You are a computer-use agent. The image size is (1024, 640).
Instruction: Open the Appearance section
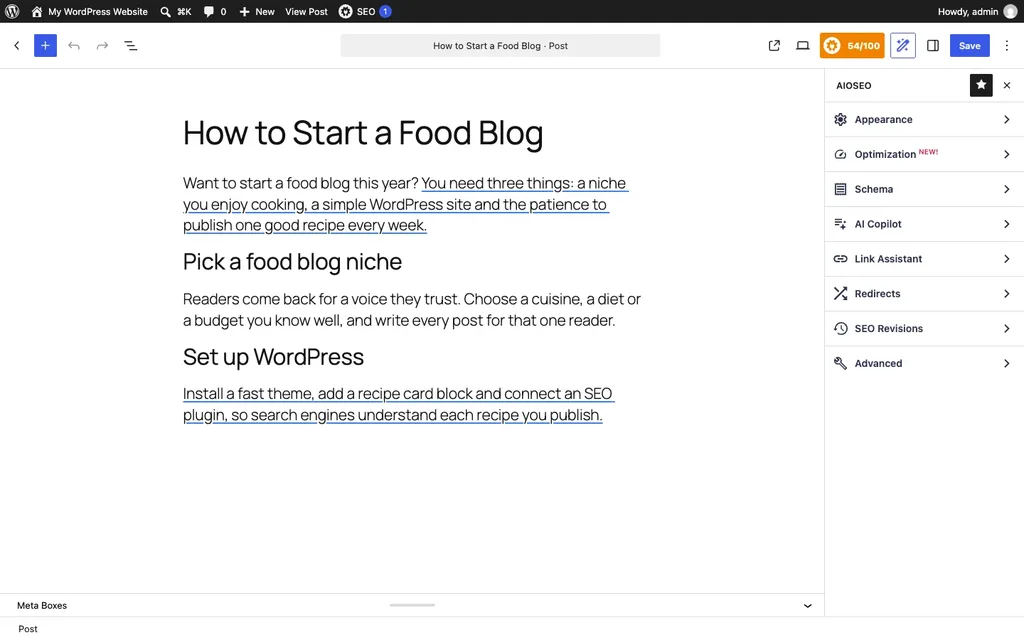tap(924, 120)
